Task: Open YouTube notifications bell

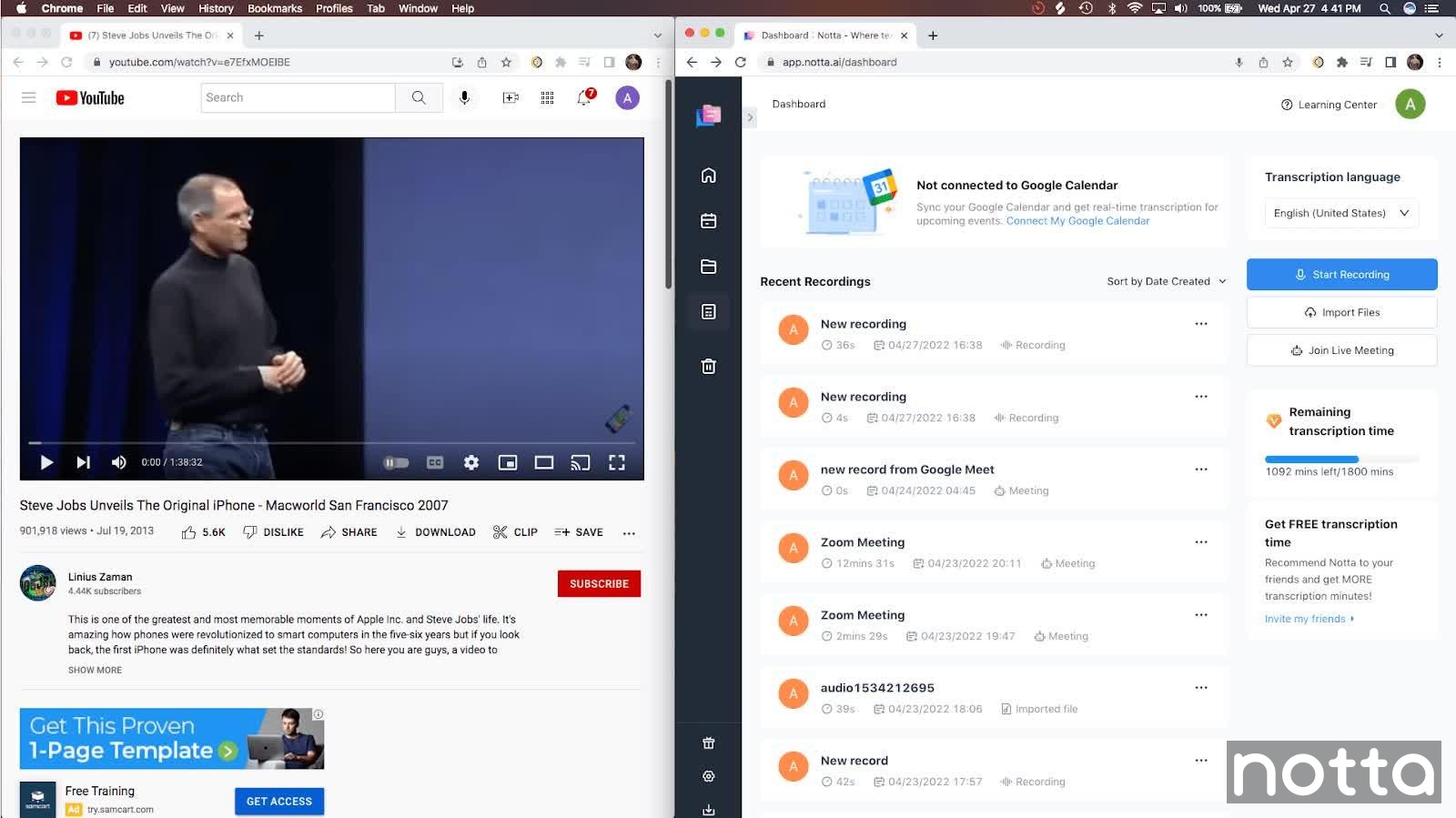Action: [x=585, y=97]
